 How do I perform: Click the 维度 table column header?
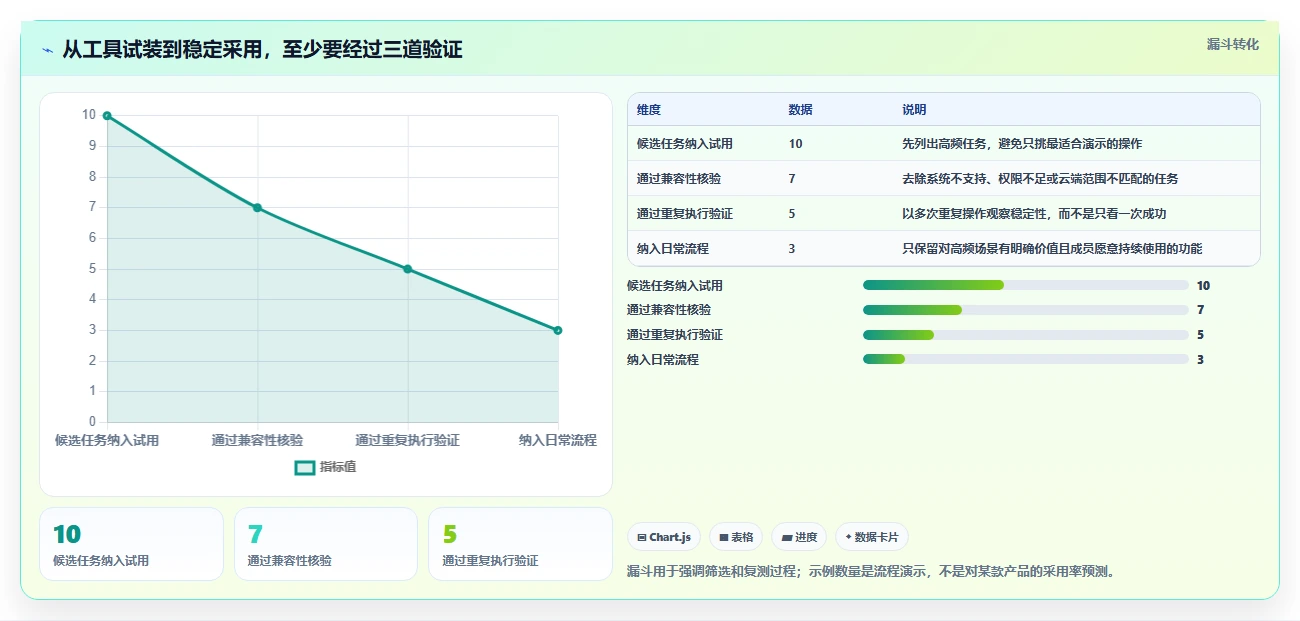tap(649, 110)
